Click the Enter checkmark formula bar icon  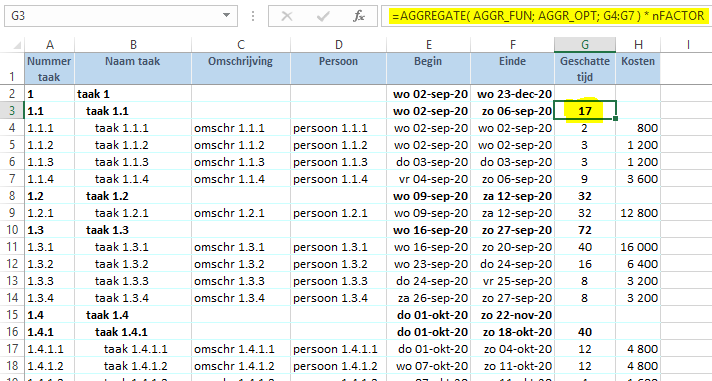tap(323, 16)
